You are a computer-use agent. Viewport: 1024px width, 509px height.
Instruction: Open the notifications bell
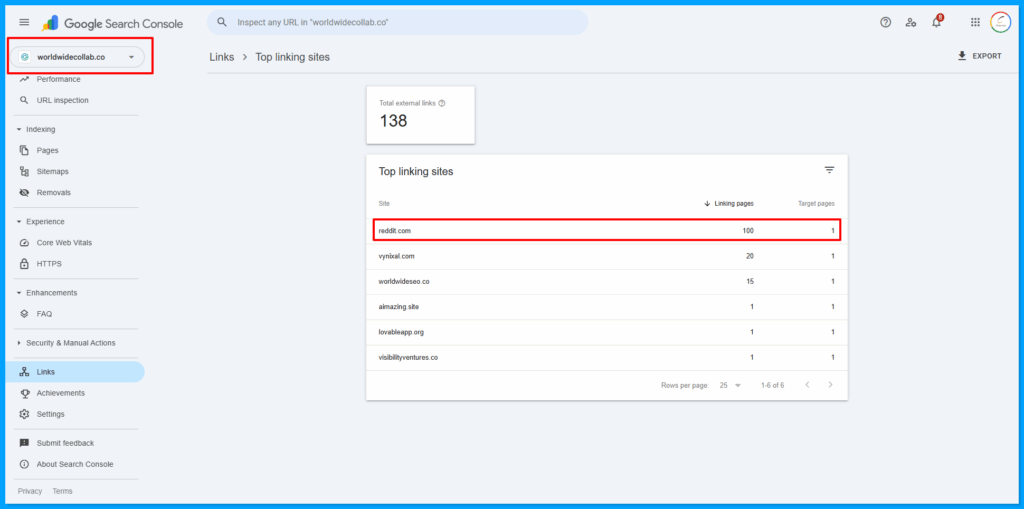(936, 22)
